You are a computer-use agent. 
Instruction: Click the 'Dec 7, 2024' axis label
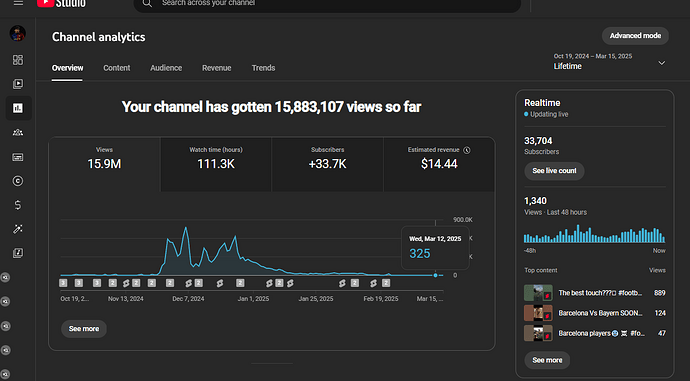pyautogui.click(x=188, y=299)
